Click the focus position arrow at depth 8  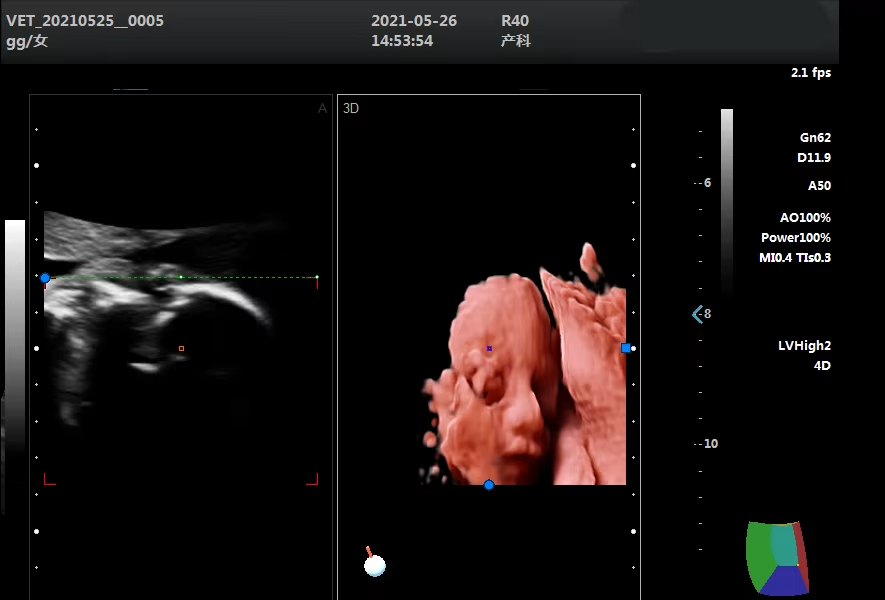[x=697, y=314]
